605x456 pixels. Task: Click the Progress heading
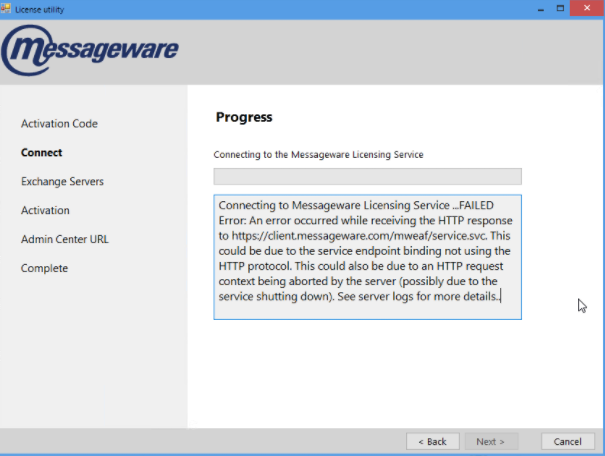click(x=244, y=118)
